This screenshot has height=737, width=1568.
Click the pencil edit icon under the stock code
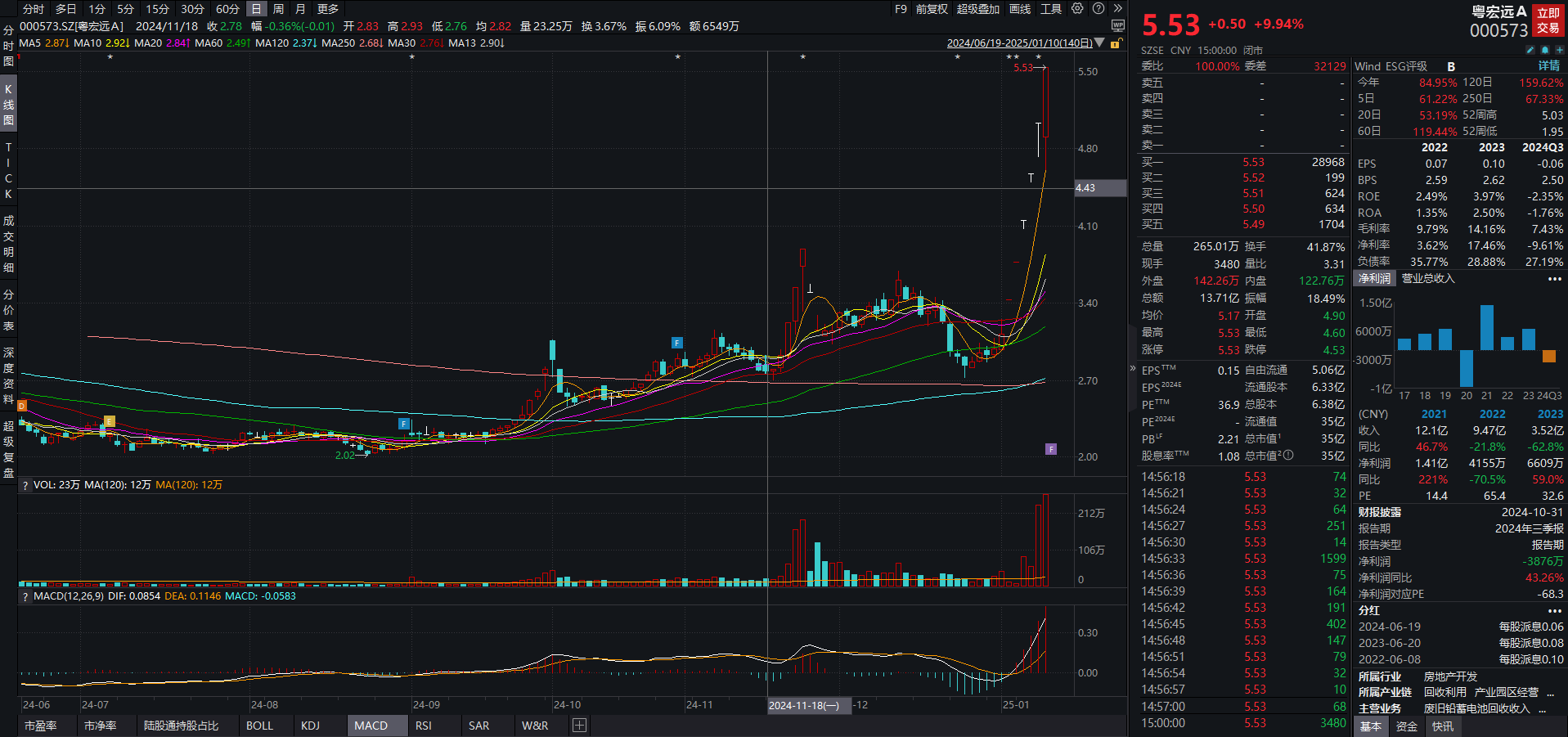(x=1530, y=50)
